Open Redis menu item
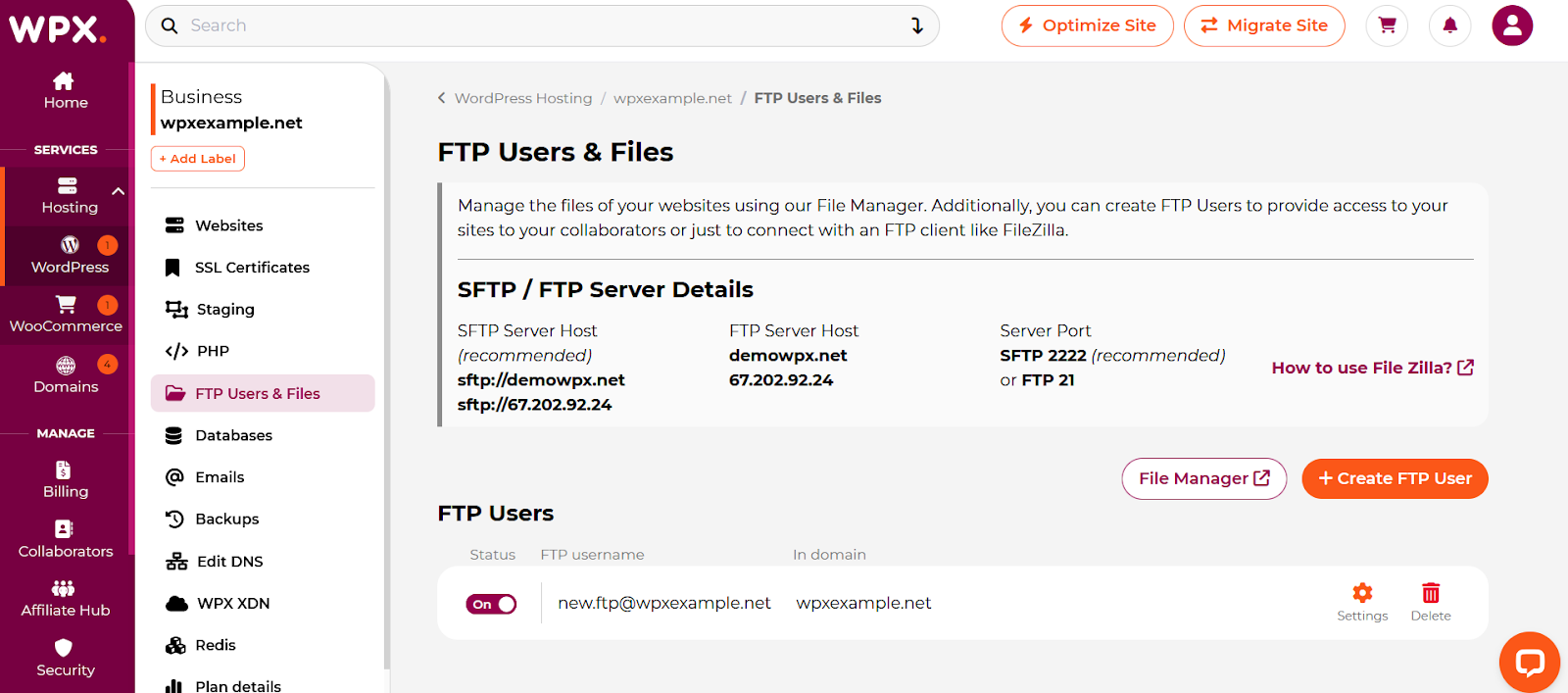The image size is (1568, 693). [x=263, y=645]
